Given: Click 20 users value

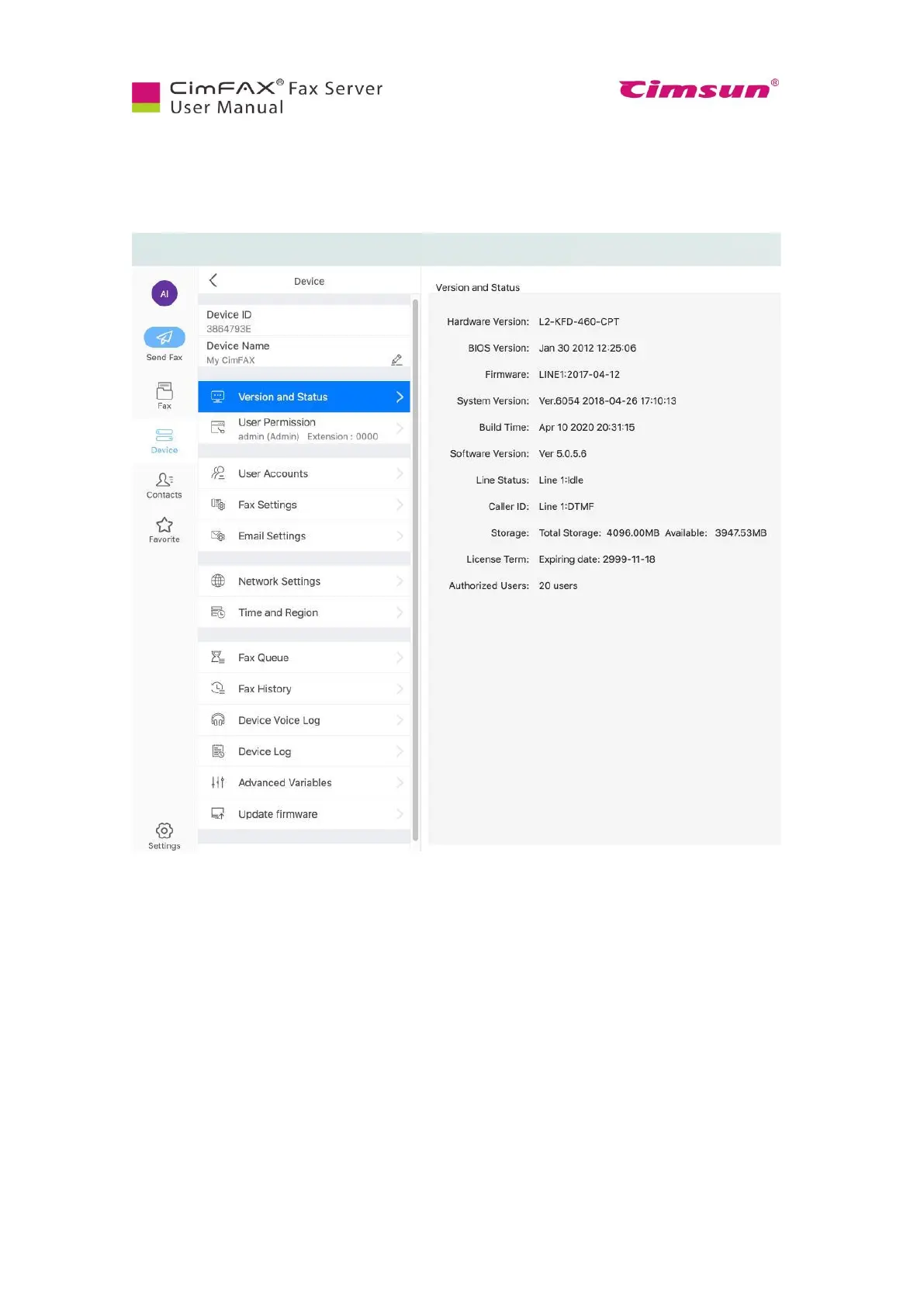Looking at the screenshot, I should (558, 585).
